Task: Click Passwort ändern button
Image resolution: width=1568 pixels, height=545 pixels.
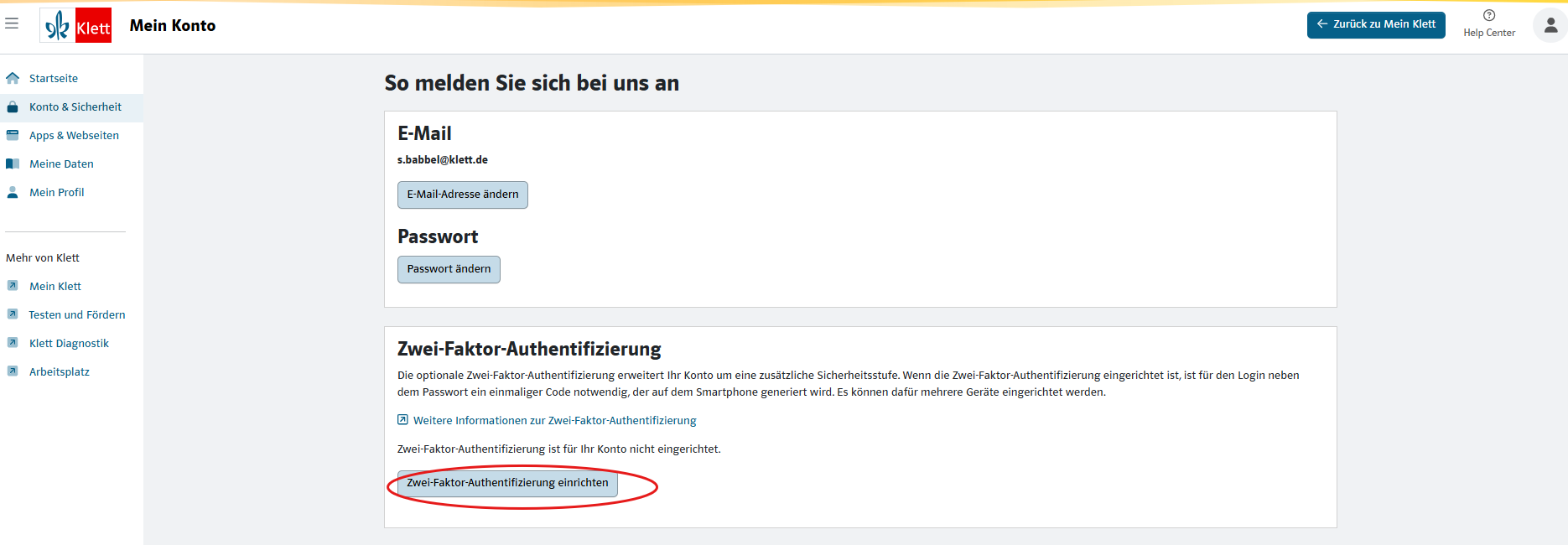Action: pos(449,269)
